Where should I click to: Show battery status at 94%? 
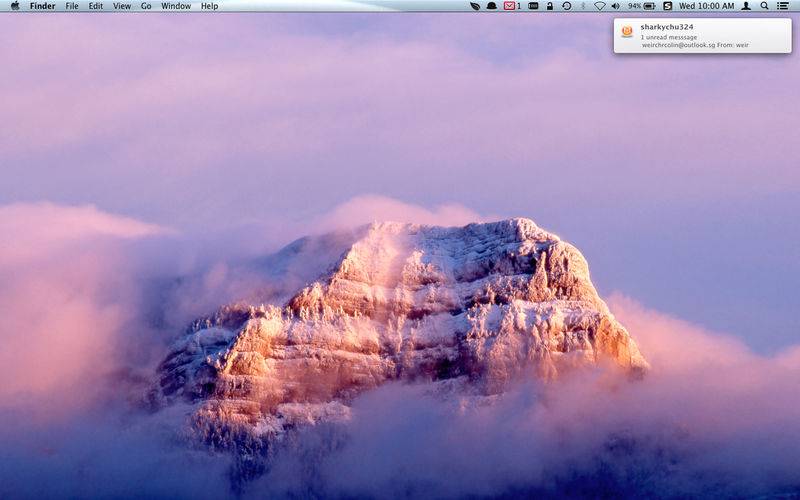641,6
